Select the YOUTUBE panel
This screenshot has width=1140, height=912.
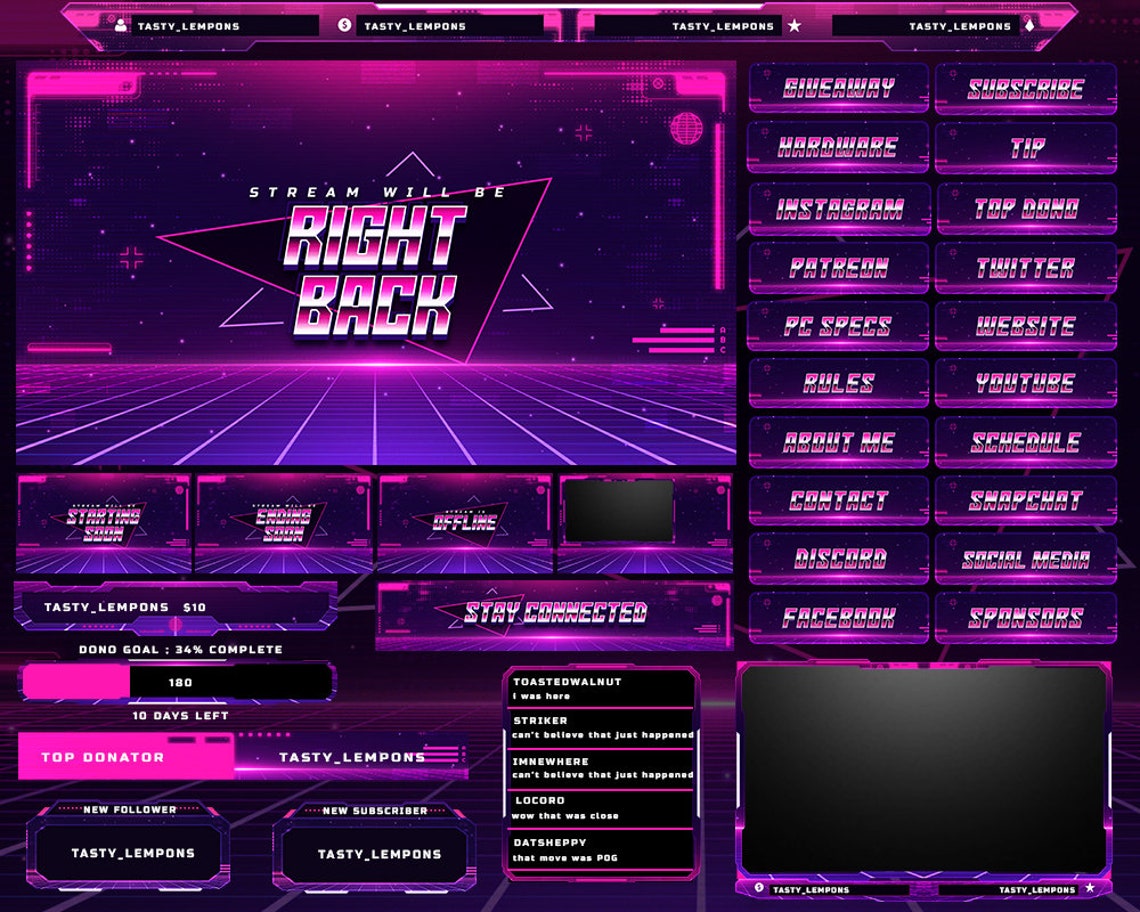click(1027, 383)
